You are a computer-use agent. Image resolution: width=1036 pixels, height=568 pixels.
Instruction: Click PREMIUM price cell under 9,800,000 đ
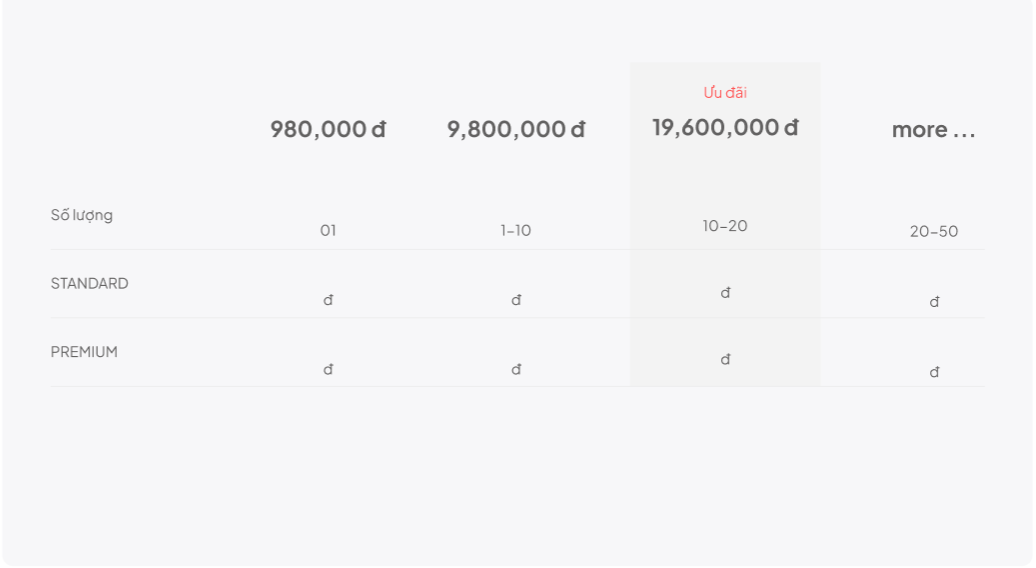tap(516, 370)
